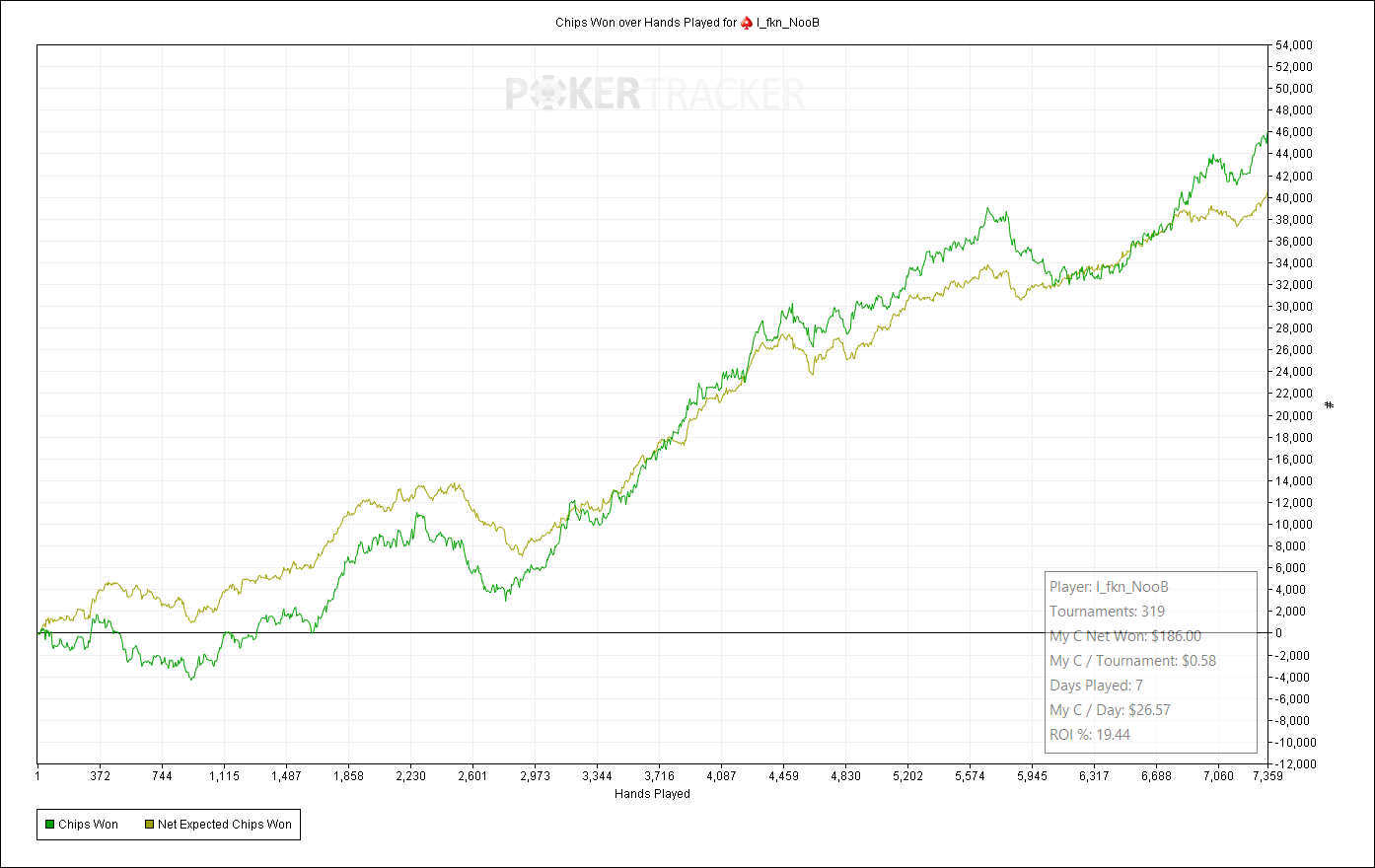Viewport: 1375px width, 868px height.
Task: Click the -6,000 y-axis tick label
Action: 1293,699
